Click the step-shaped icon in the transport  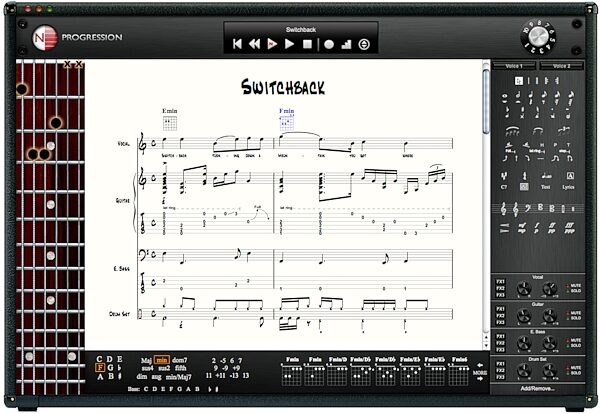pyautogui.click(x=346, y=45)
